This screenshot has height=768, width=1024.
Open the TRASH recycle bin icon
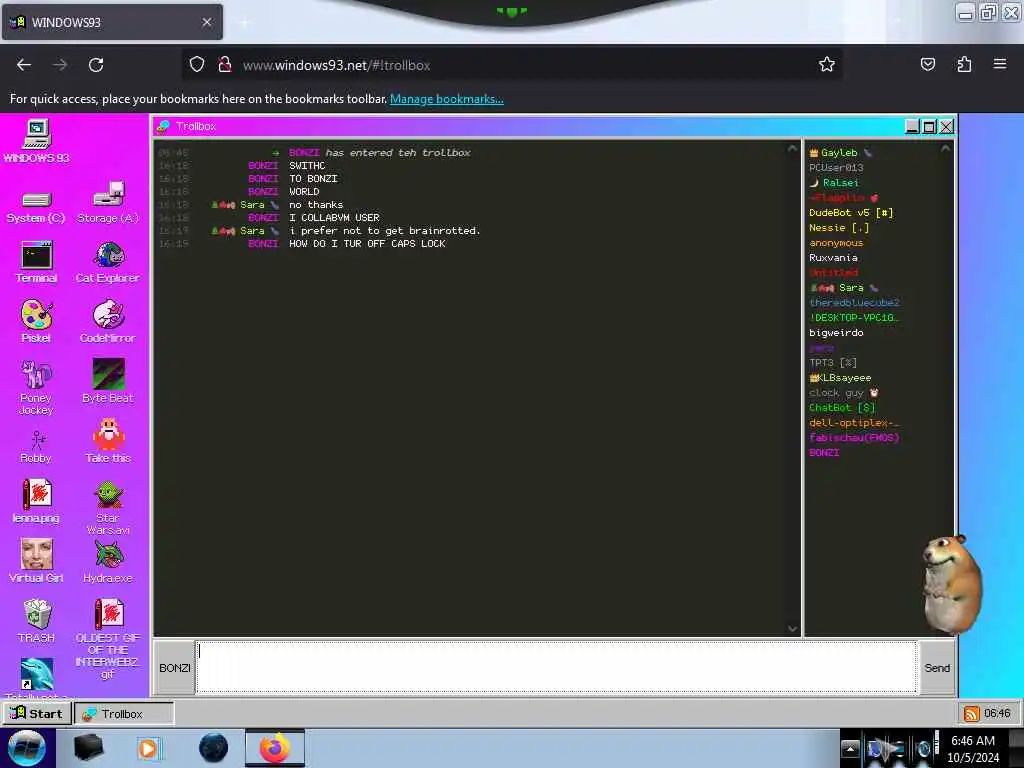37,621
